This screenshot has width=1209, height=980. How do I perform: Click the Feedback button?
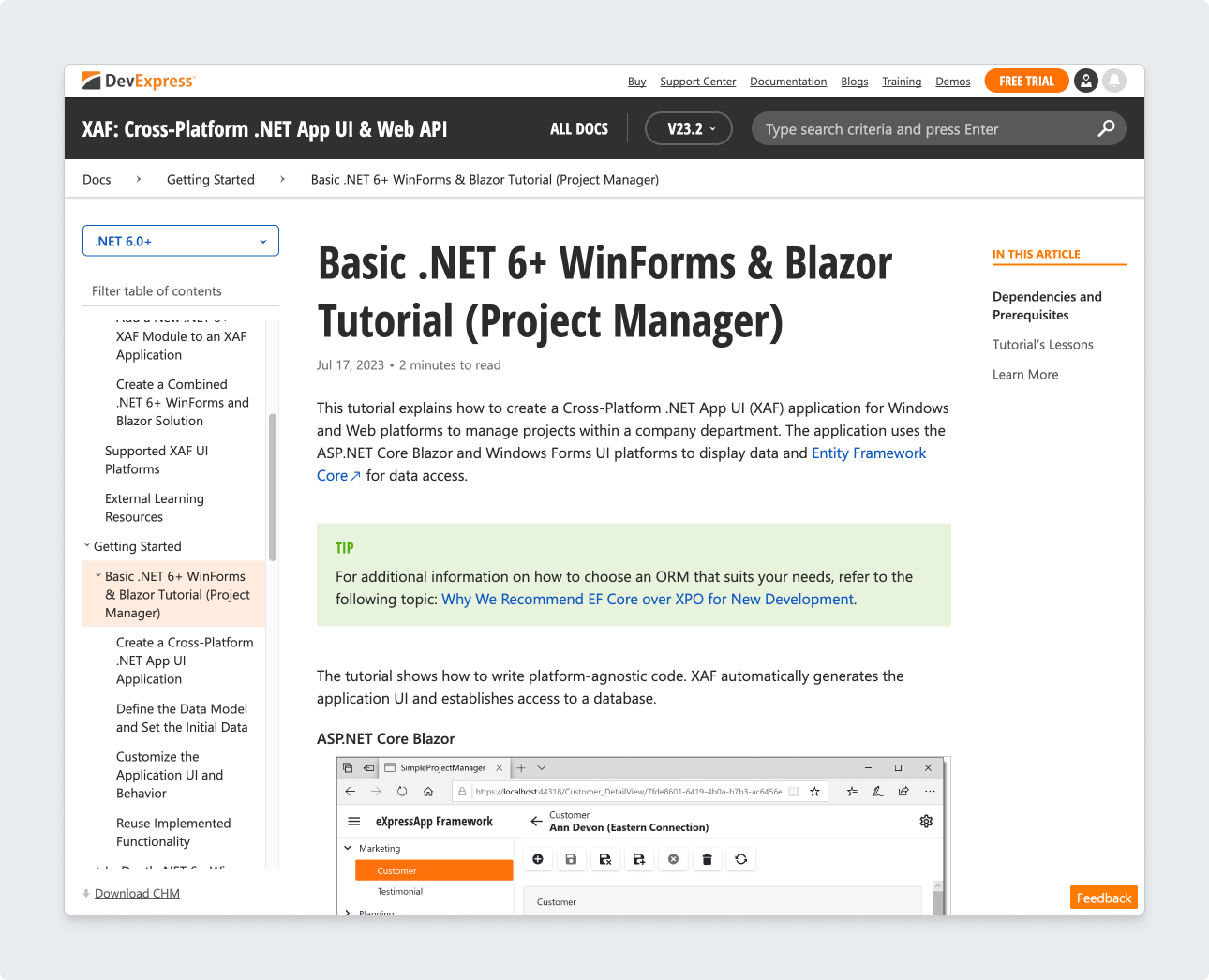(1104, 898)
